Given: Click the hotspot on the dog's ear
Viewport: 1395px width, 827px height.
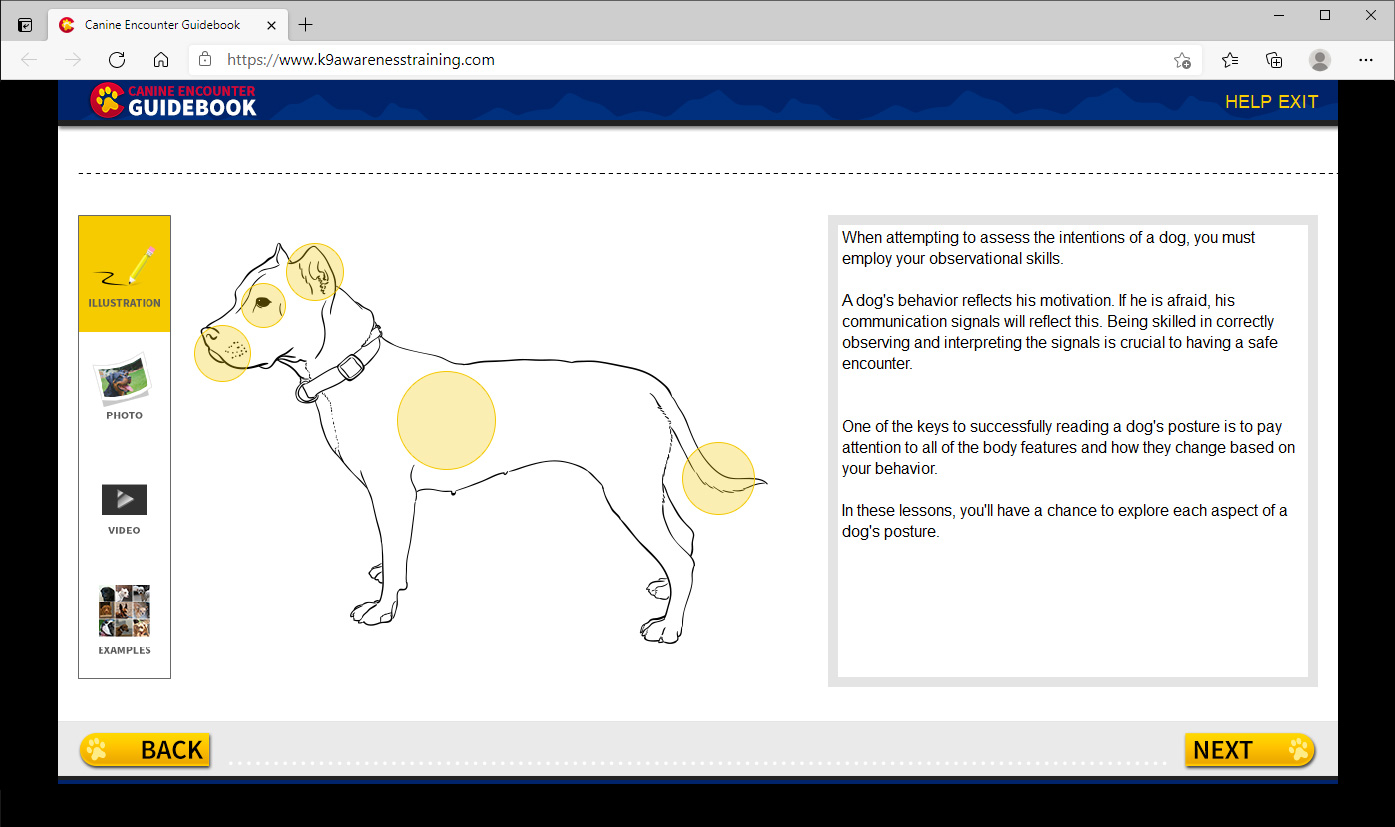Looking at the screenshot, I should pyautogui.click(x=315, y=272).
